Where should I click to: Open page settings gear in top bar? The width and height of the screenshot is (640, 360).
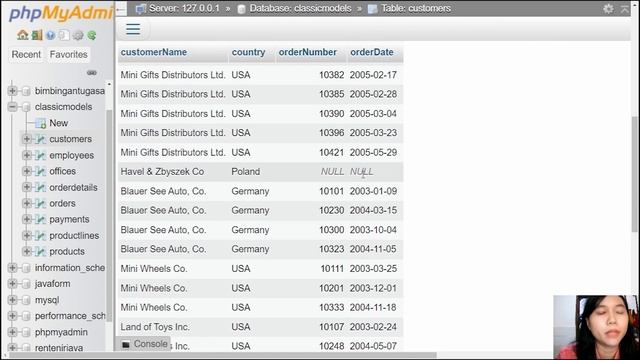point(608,9)
